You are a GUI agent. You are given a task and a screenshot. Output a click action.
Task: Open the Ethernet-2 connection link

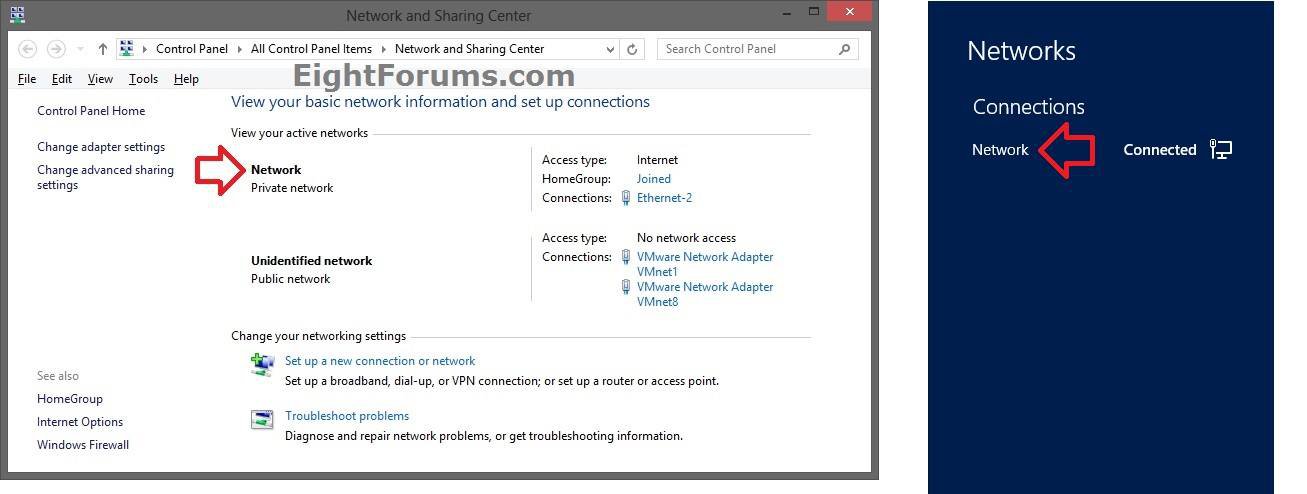[x=664, y=198]
